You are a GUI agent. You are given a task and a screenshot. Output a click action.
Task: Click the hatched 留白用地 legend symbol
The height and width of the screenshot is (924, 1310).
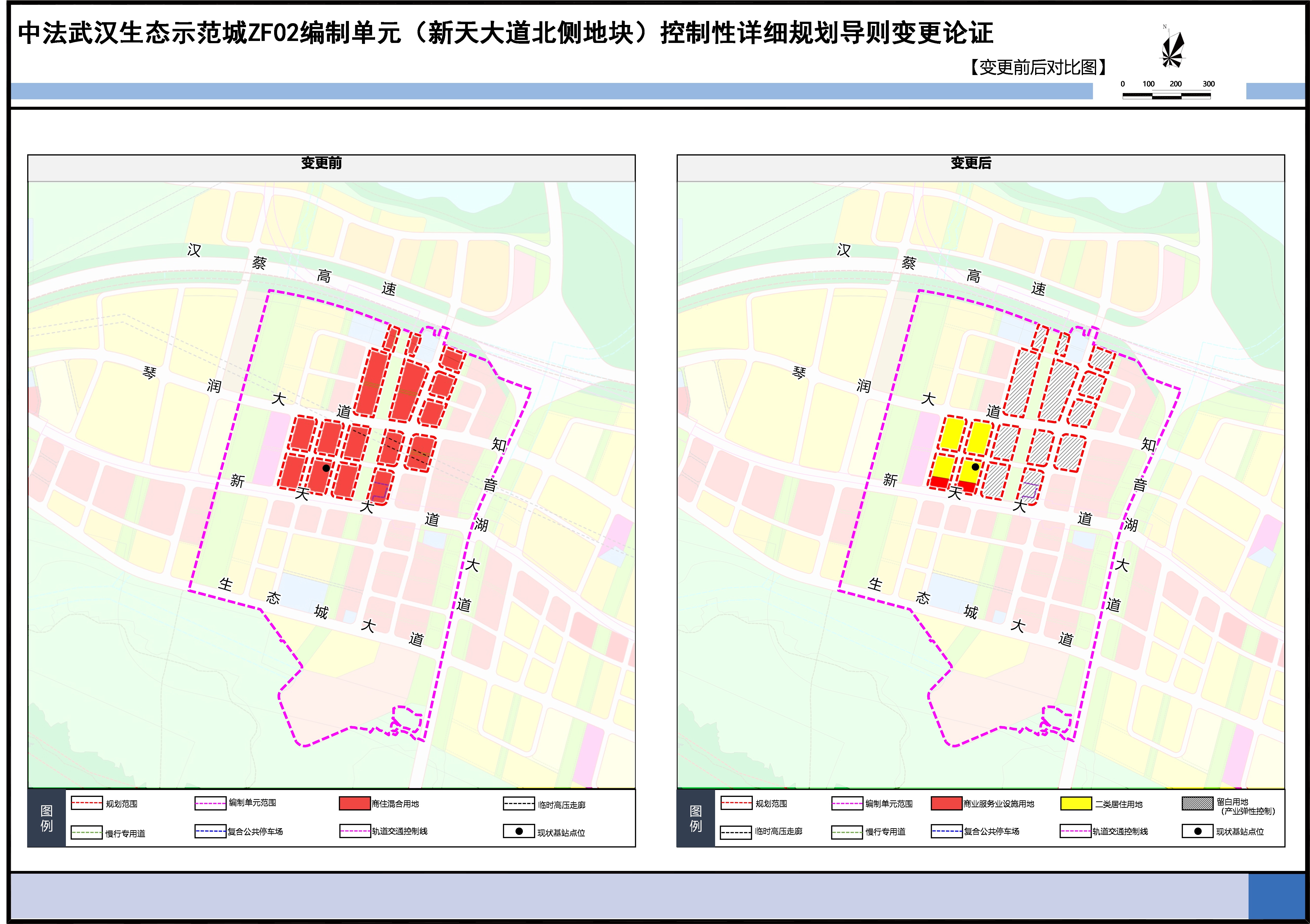click(x=1197, y=804)
